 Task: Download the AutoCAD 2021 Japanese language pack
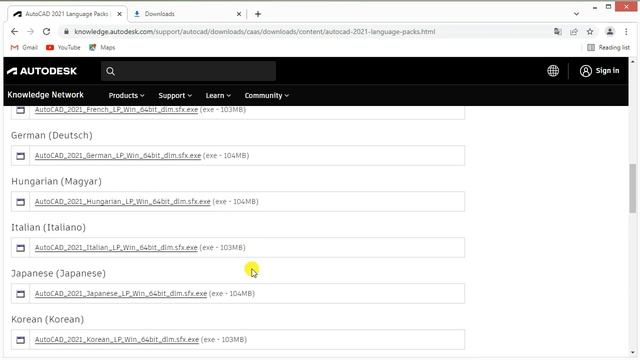[x=121, y=293]
